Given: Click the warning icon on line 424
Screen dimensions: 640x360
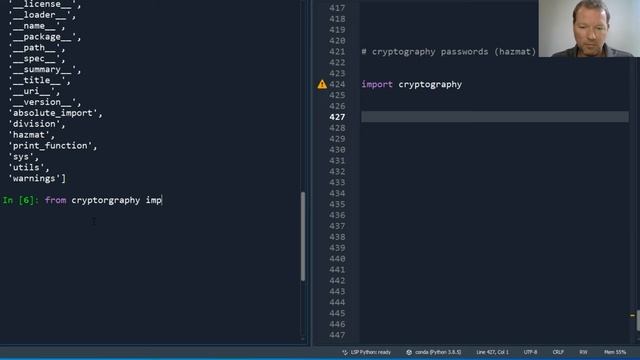Looking at the screenshot, I should click(x=322, y=84).
